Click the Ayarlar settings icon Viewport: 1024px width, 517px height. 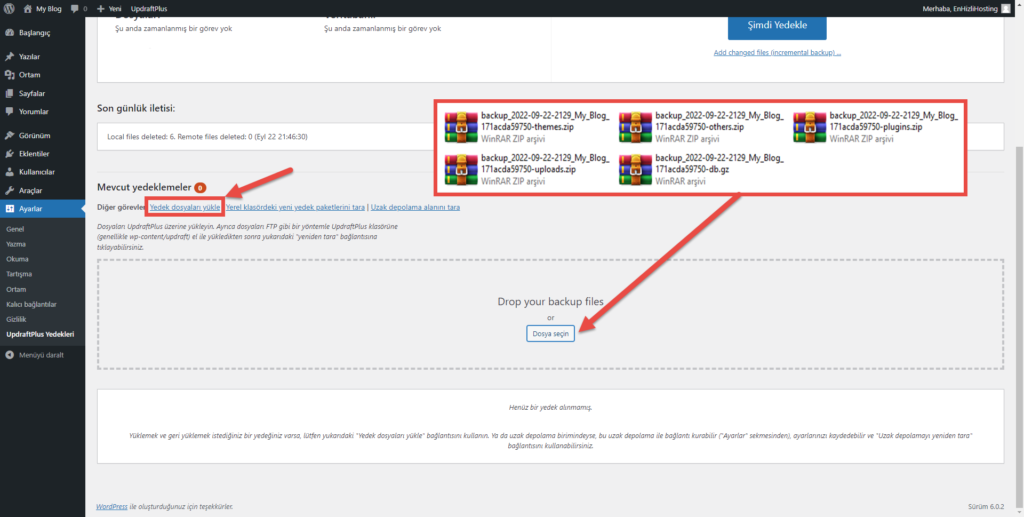[10, 209]
